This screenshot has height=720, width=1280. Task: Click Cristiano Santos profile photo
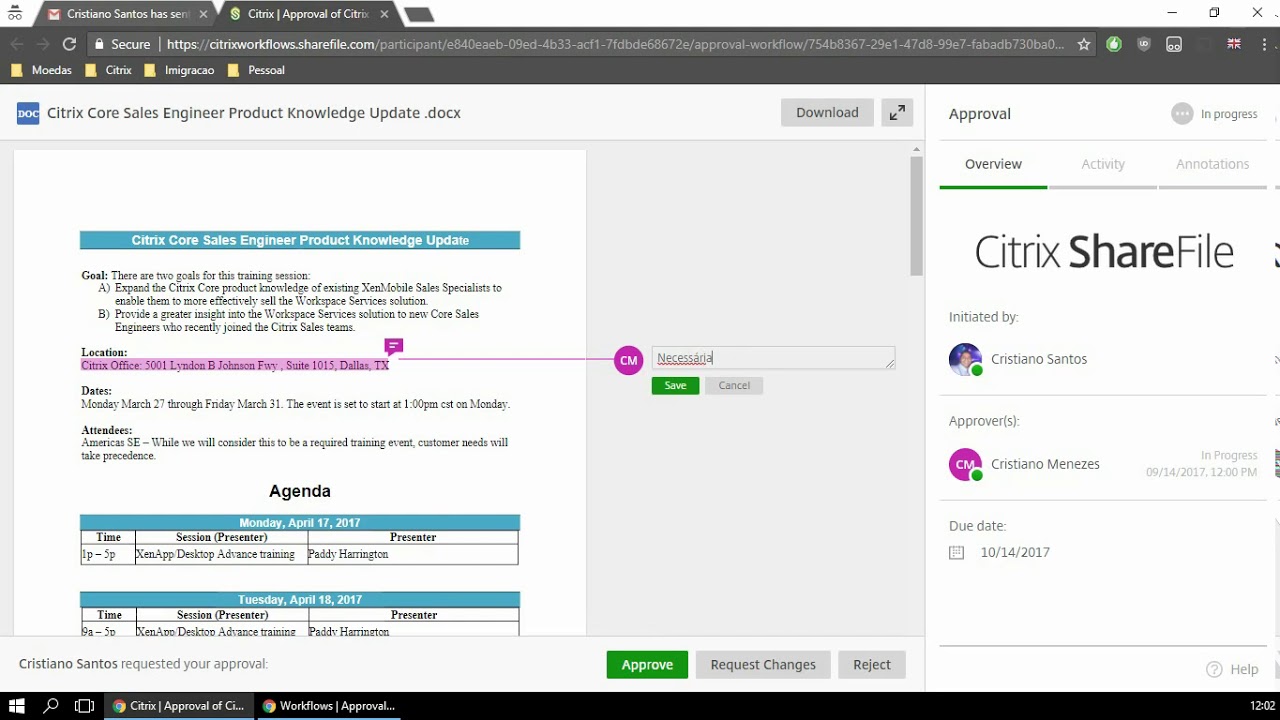click(x=965, y=359)
